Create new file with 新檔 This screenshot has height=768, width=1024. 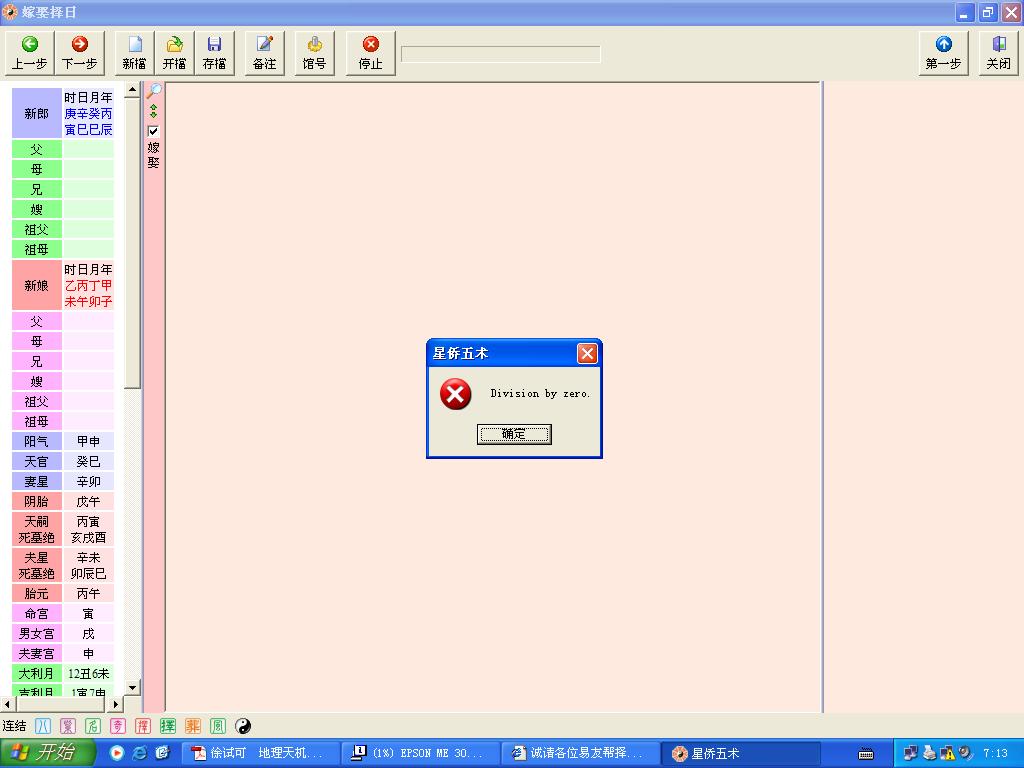coord(135,53)
